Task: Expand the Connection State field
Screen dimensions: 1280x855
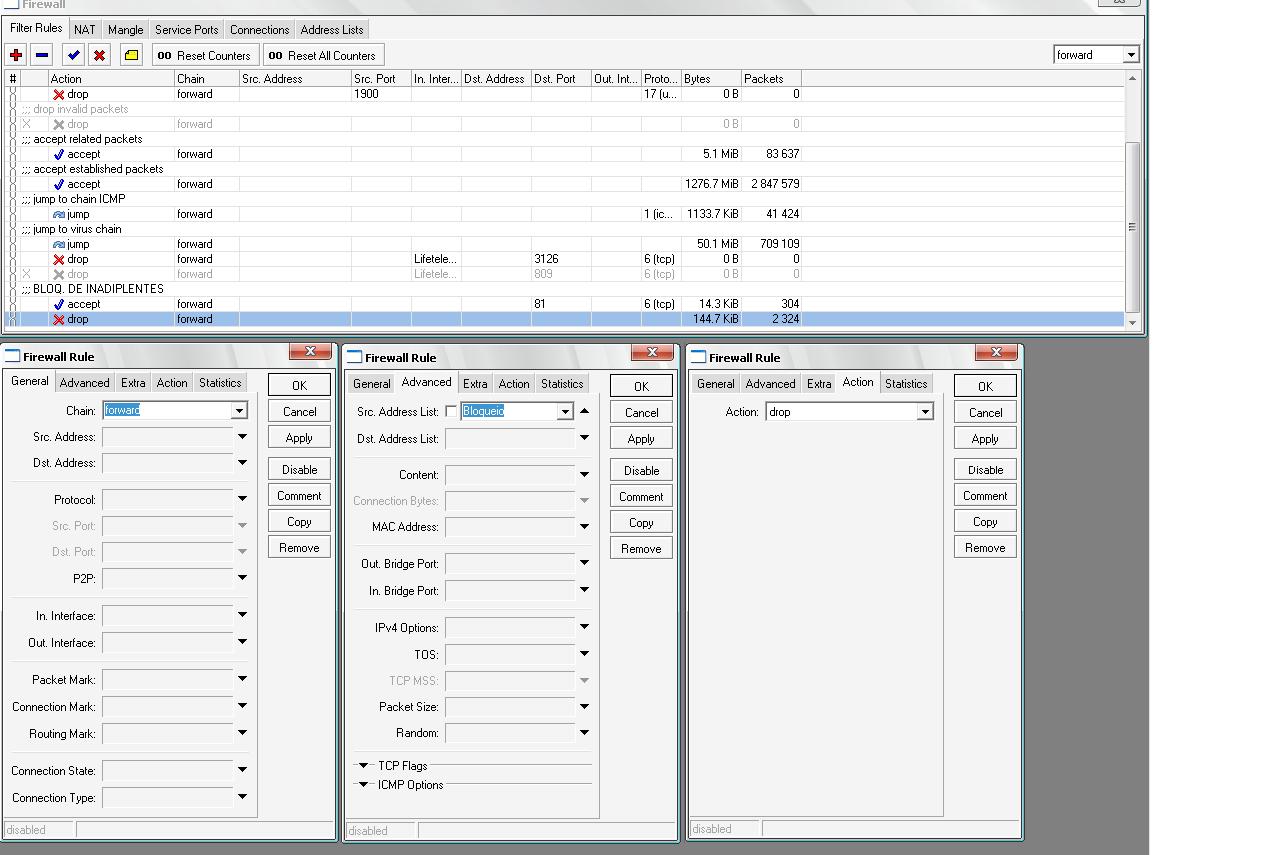Action: tap(242, 770)
